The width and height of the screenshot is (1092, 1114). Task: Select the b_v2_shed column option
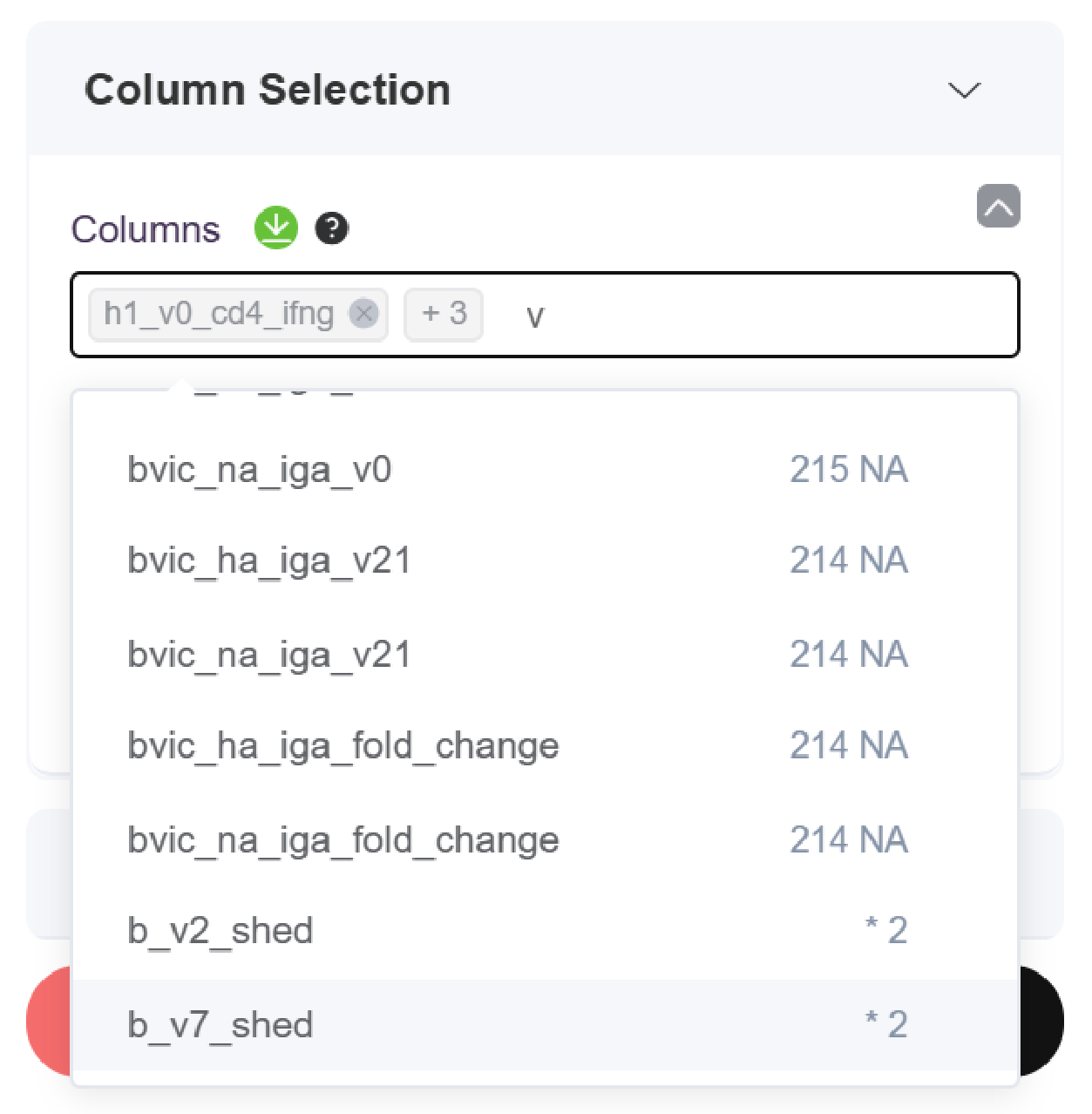click(x=220, y=931)
